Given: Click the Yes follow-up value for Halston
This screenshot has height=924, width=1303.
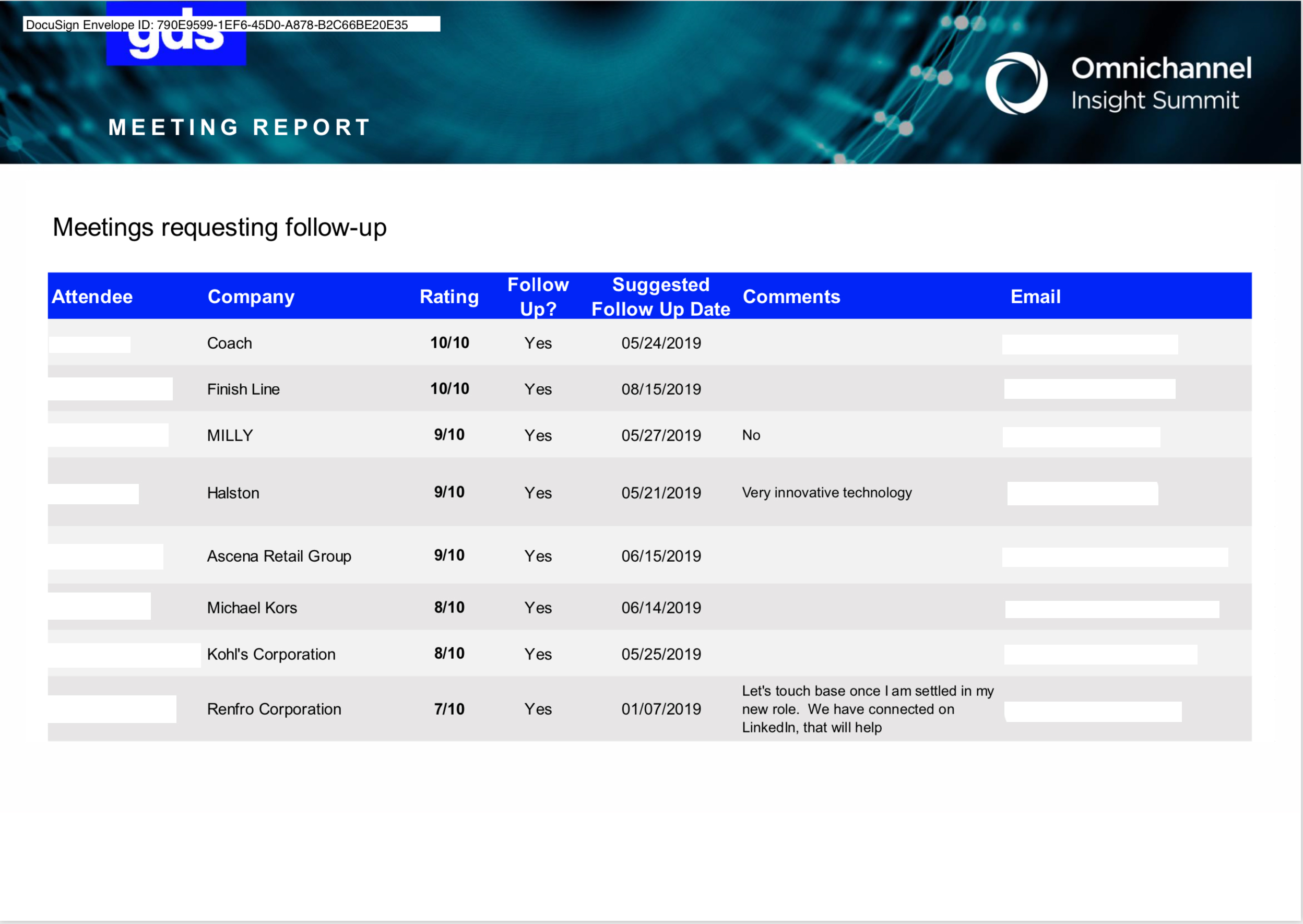Looking at the screenshot, I should [x=538, y=493].
